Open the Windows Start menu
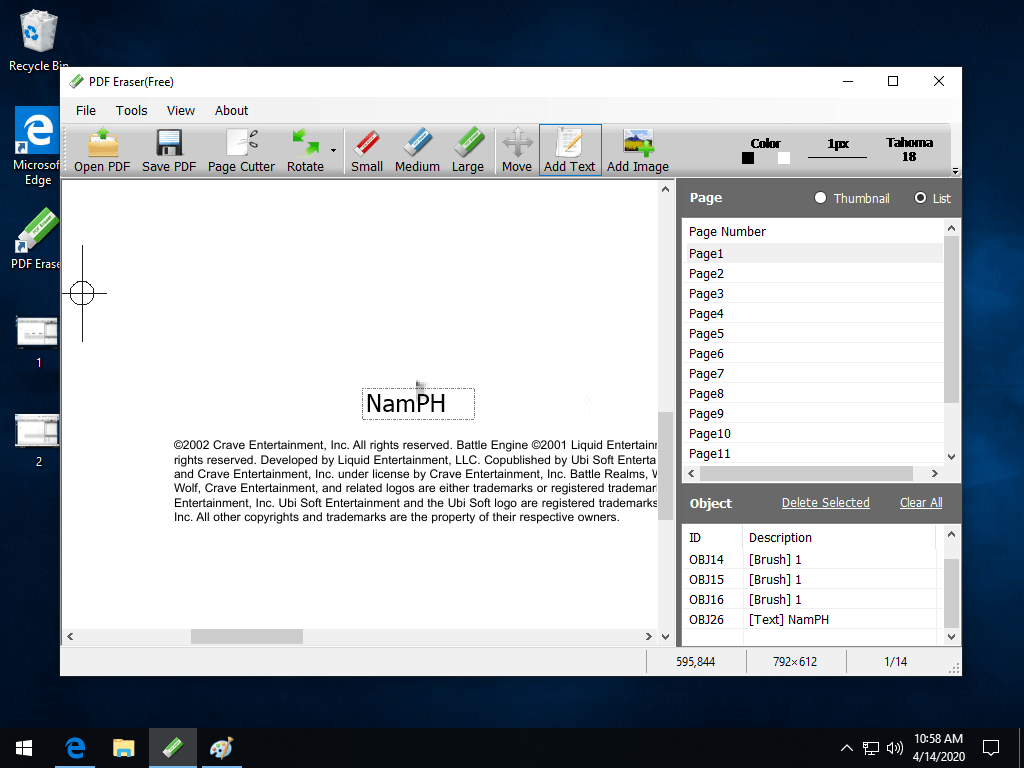Screen dimensions: 1024x768 (24, 748)
